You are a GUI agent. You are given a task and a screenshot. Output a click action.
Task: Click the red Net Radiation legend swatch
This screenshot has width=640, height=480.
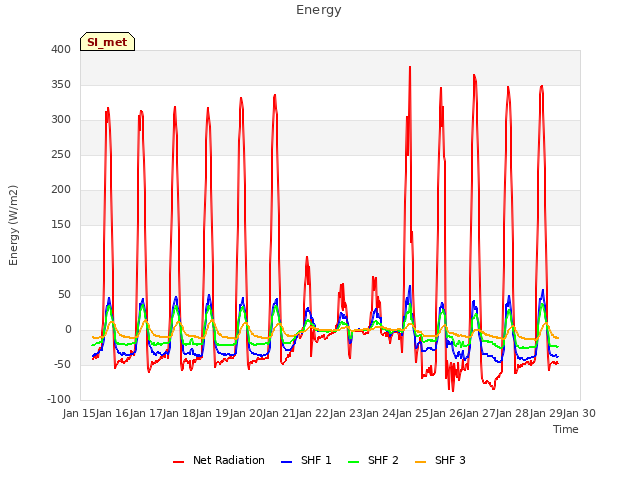(x=178, y=462)
